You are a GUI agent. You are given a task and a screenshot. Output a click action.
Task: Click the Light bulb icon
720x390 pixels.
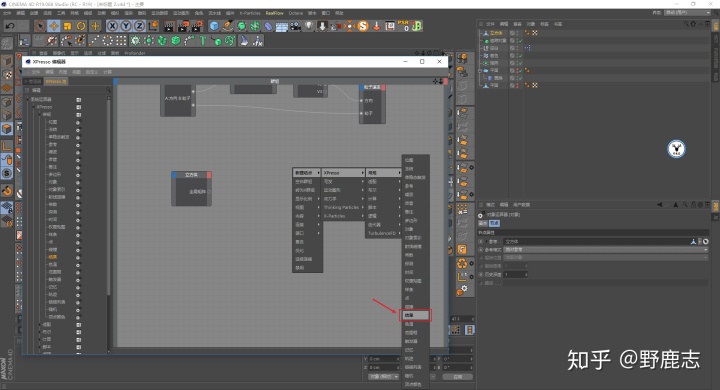pos(309,26)
